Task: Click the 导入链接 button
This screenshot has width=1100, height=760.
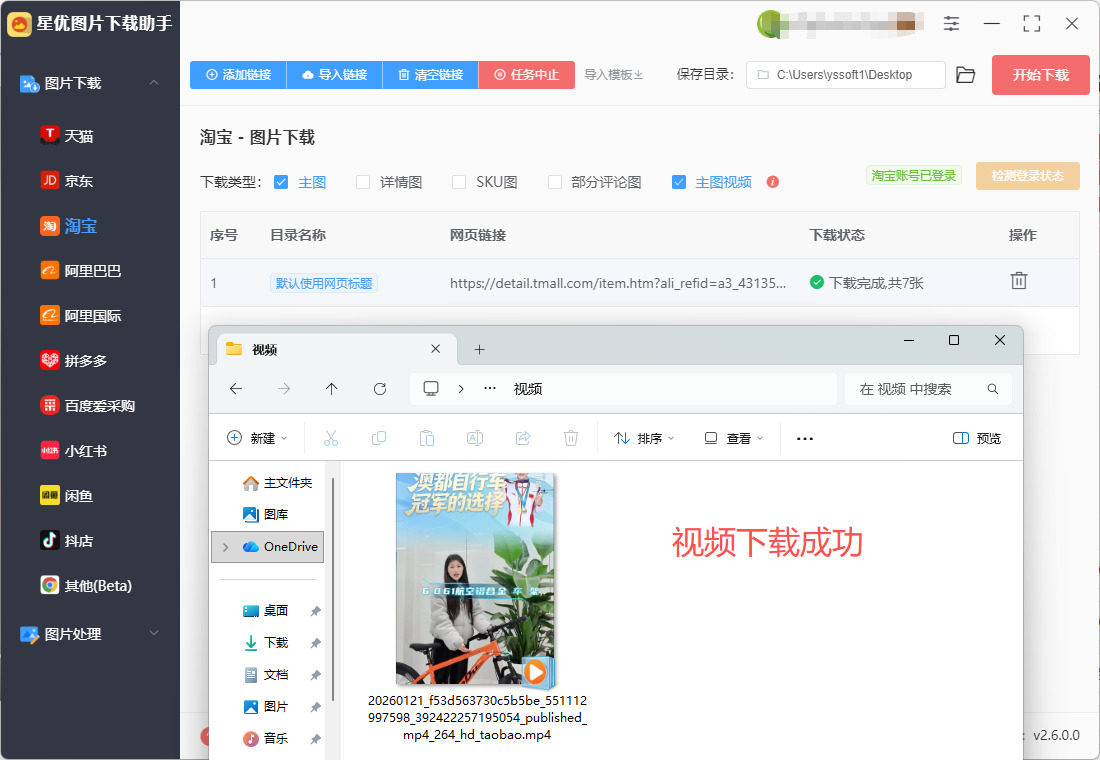Action: point(335,74)
